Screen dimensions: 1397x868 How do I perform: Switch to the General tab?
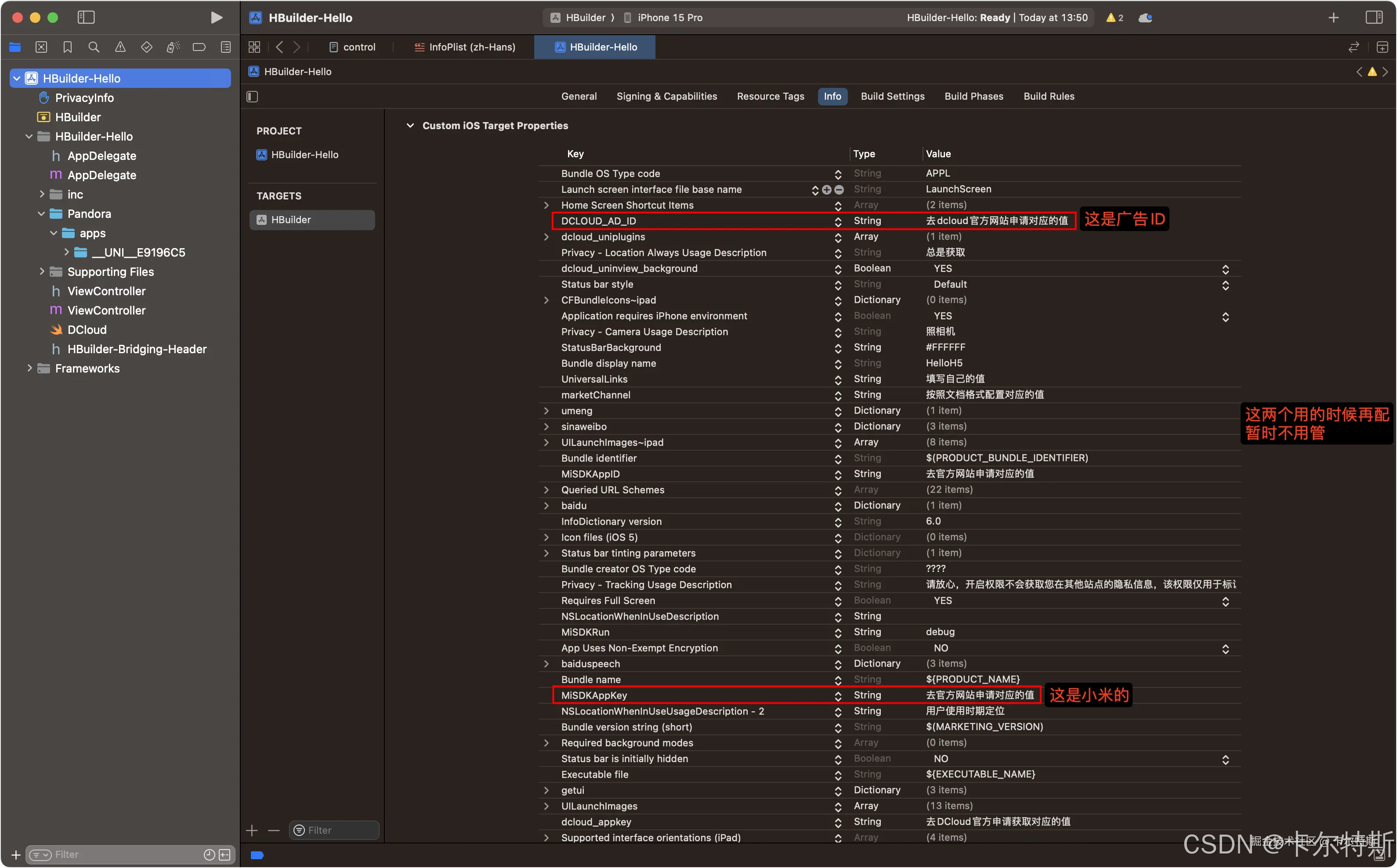point(579,97)
